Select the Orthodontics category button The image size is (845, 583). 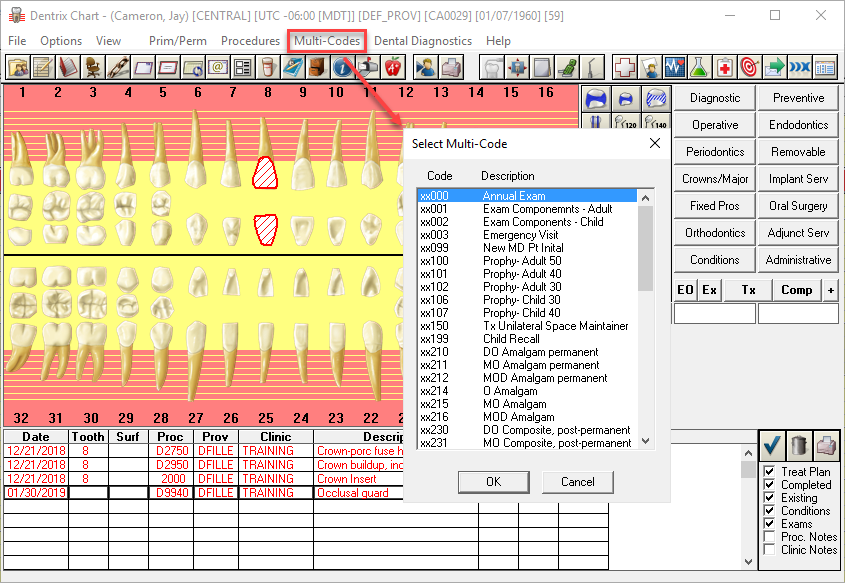[x=713, y=232]
